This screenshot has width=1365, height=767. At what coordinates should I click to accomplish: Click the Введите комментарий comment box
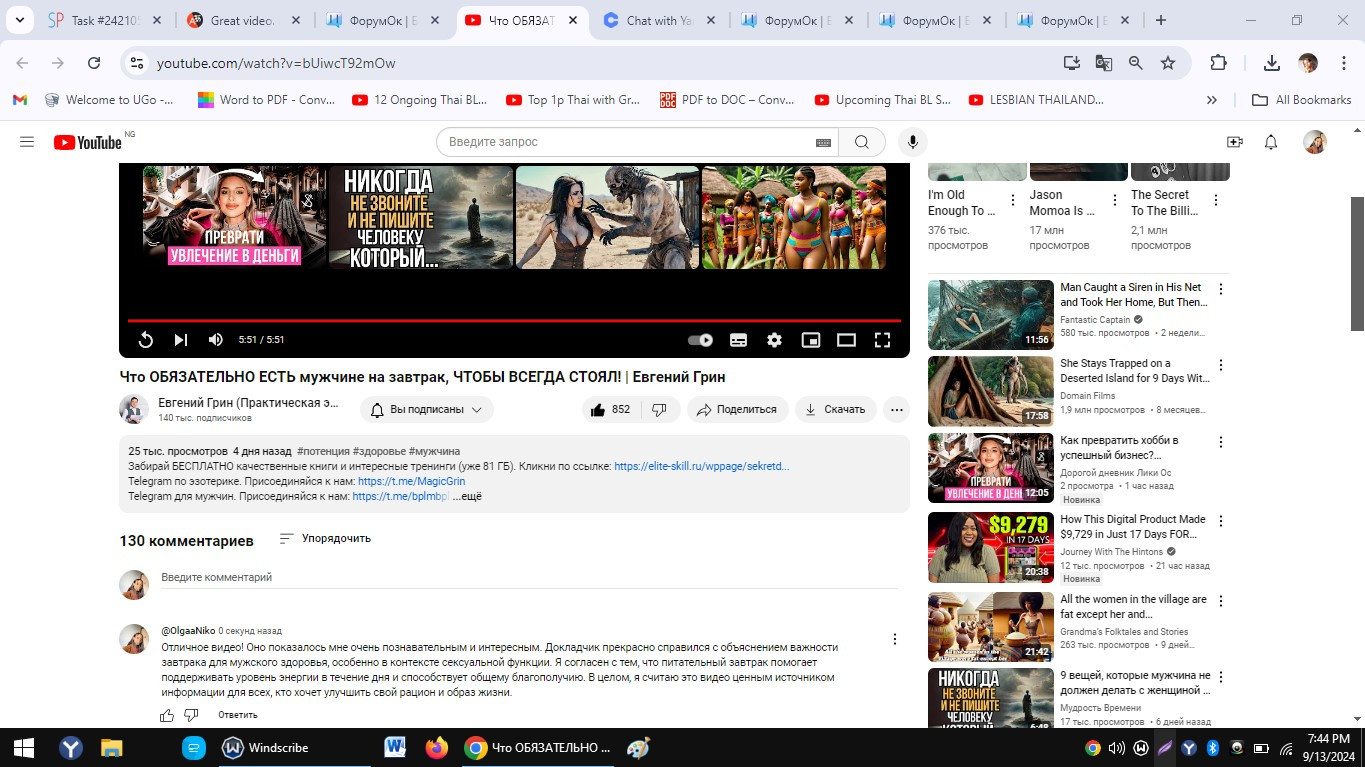tap(529, 578)
